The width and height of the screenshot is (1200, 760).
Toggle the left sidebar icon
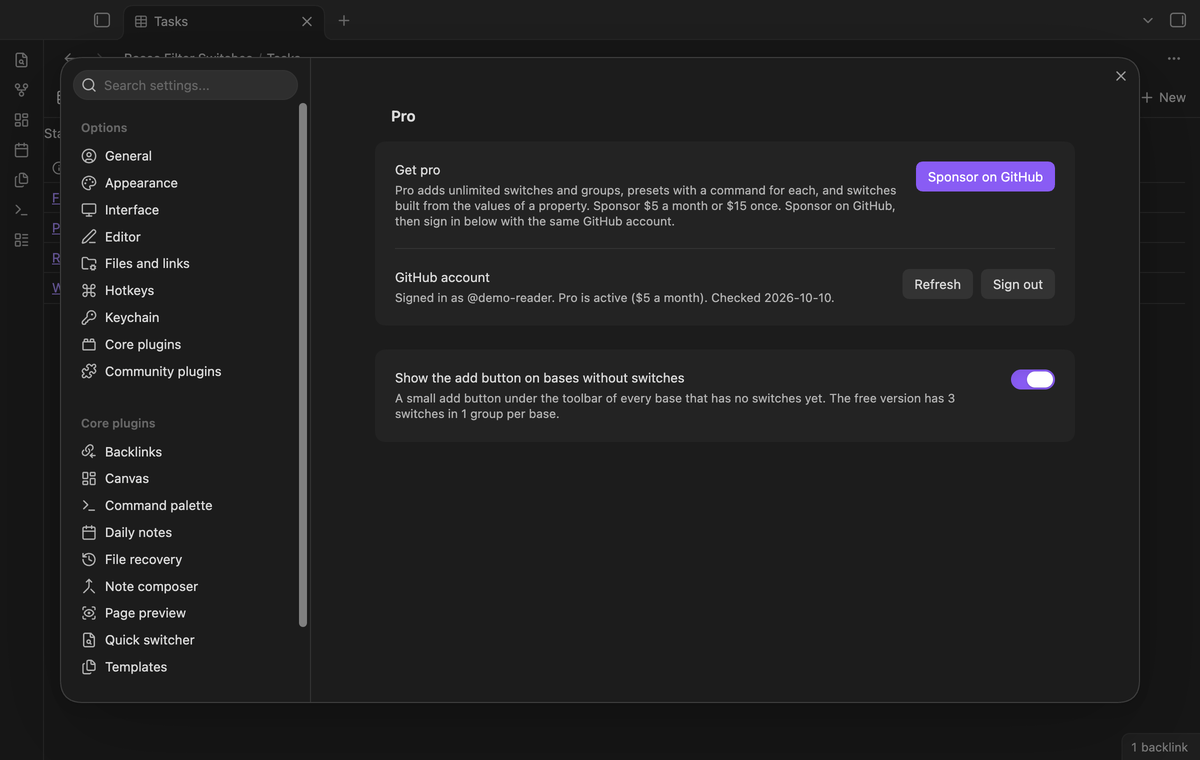coord(101,20)
